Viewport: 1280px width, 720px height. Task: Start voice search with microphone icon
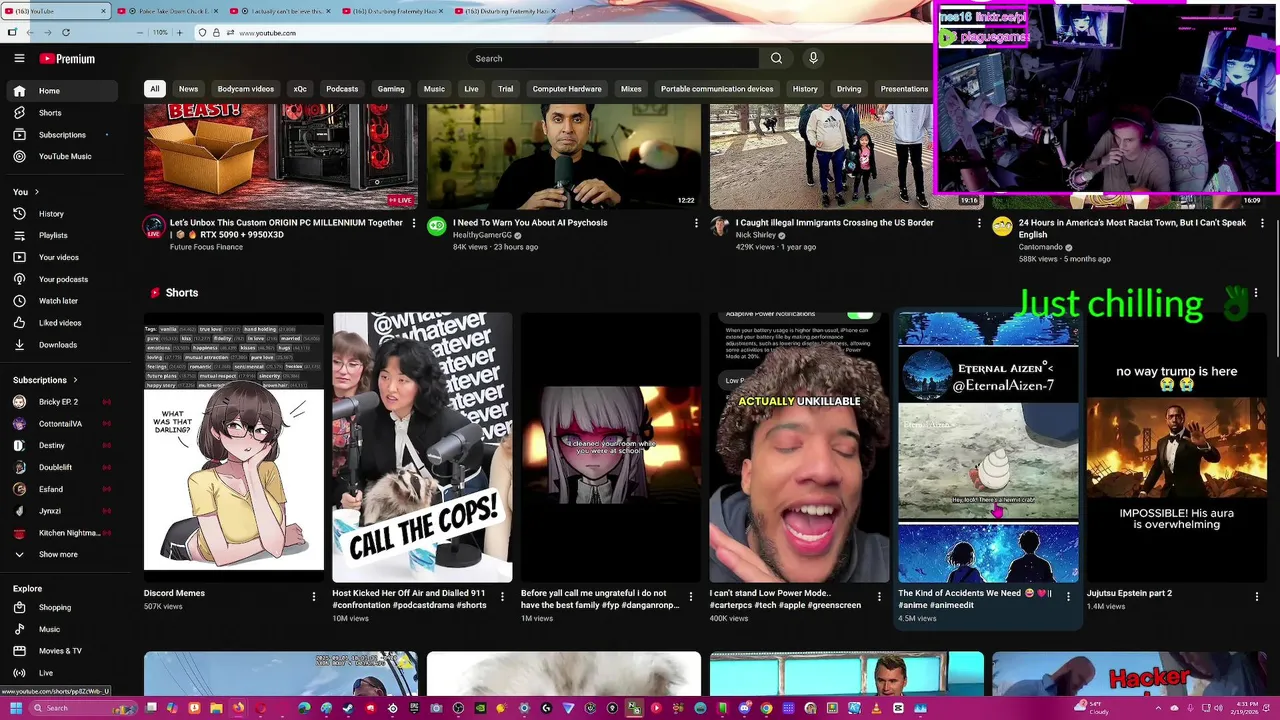pos(813,59)
